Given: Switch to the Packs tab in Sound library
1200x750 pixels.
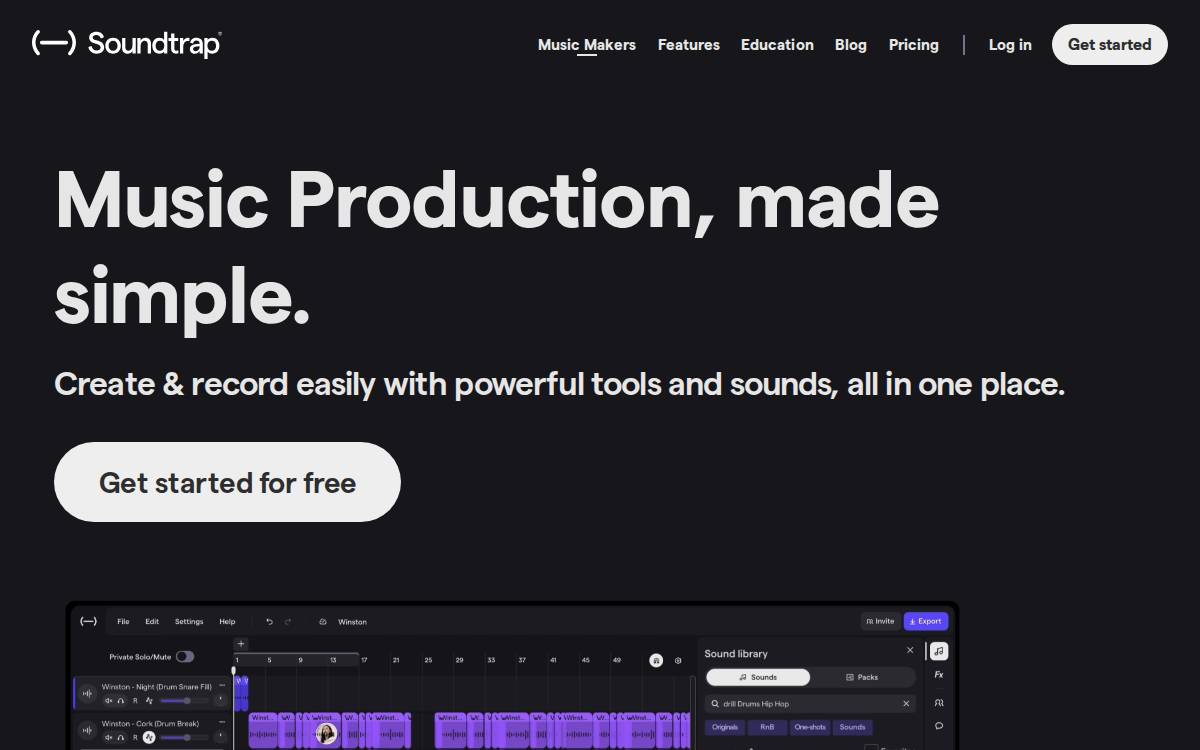Looking at the screenshot, I should click(x=862, y=677).
